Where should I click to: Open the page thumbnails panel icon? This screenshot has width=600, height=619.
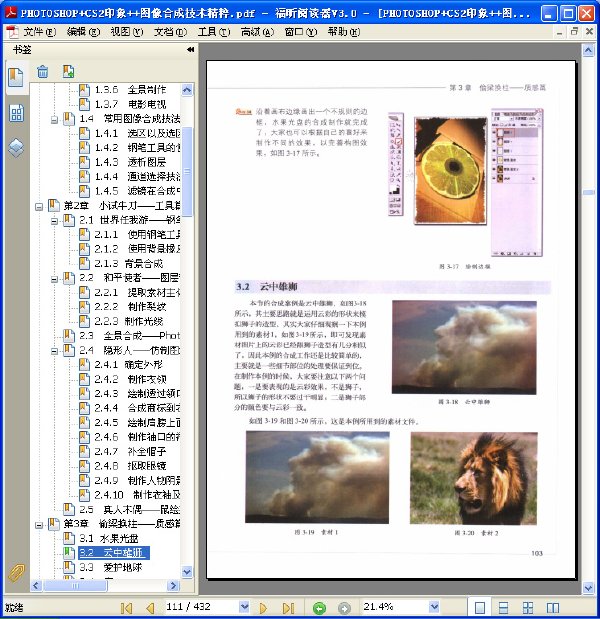pyautogui.click(x=16, y=113)
